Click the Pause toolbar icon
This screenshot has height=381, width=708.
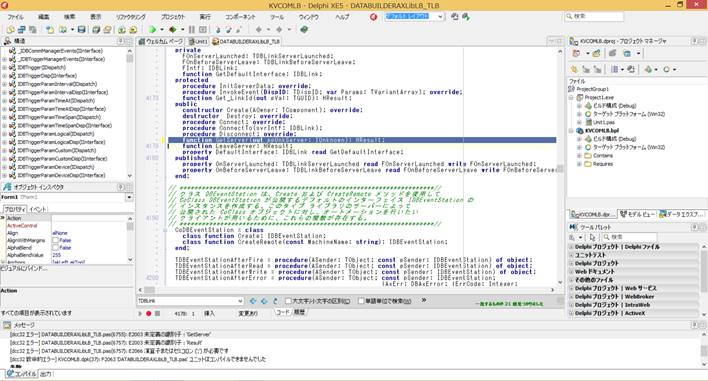[191, 30]
